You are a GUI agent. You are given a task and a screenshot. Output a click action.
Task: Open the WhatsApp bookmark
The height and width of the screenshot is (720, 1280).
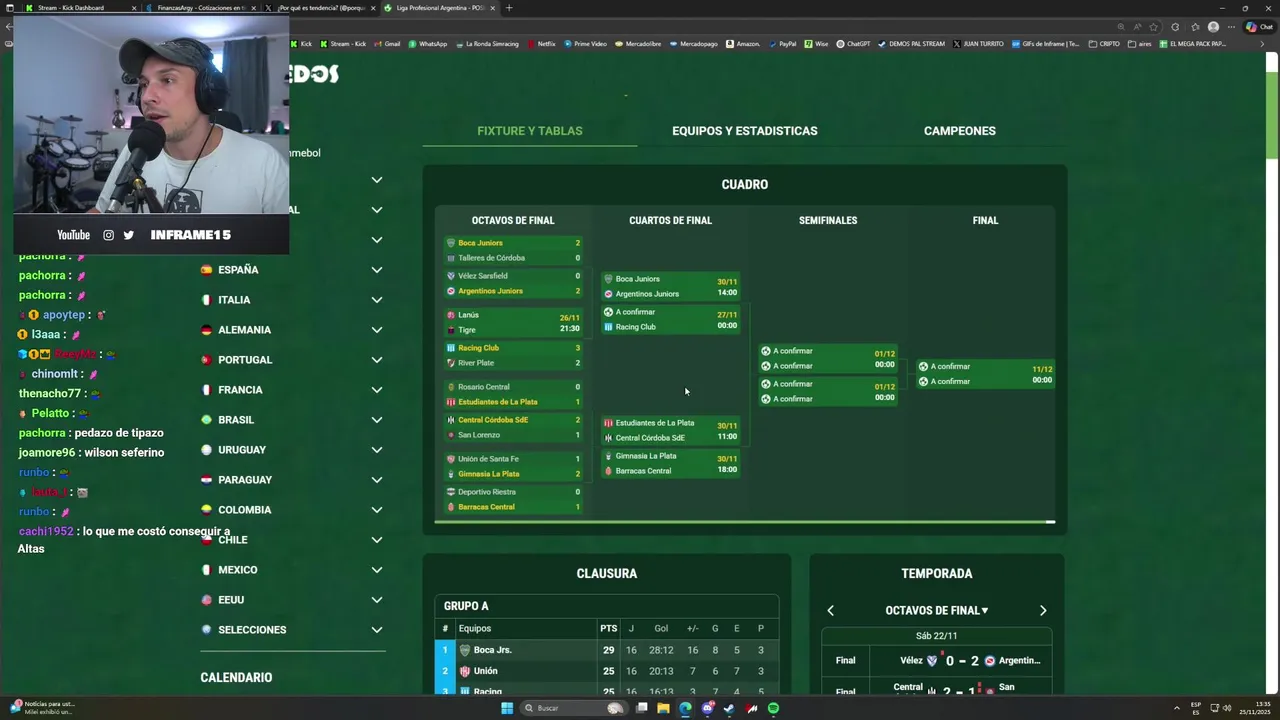[x=427, y=44]
